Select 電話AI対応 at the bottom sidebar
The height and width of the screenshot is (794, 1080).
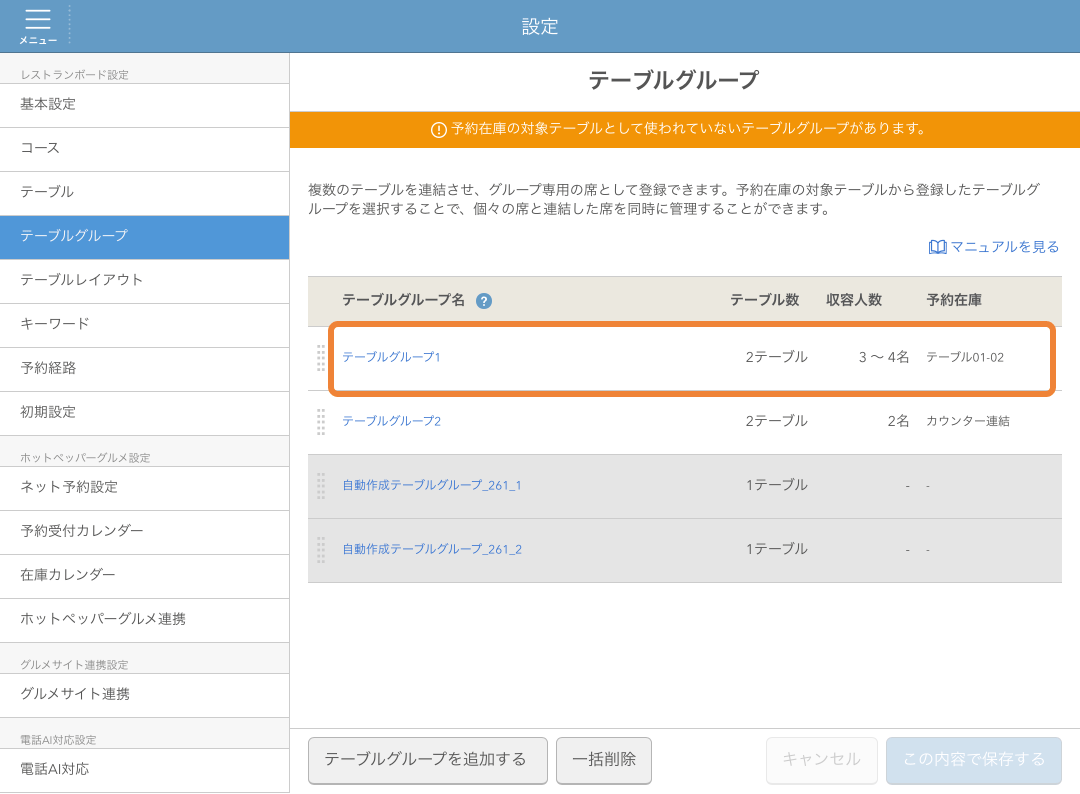click(x=52, y=771)
